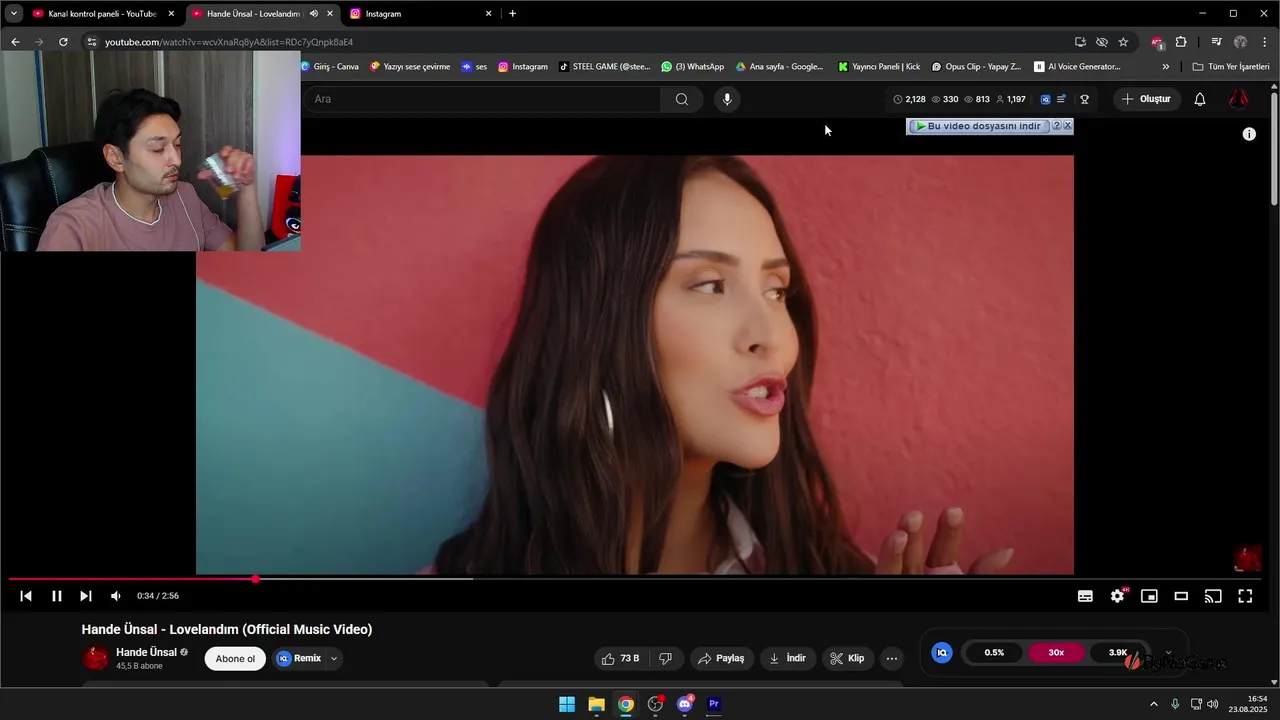Toggle subtitles with the captions button
1280x720 pixels.
[x=1085, y=596]
